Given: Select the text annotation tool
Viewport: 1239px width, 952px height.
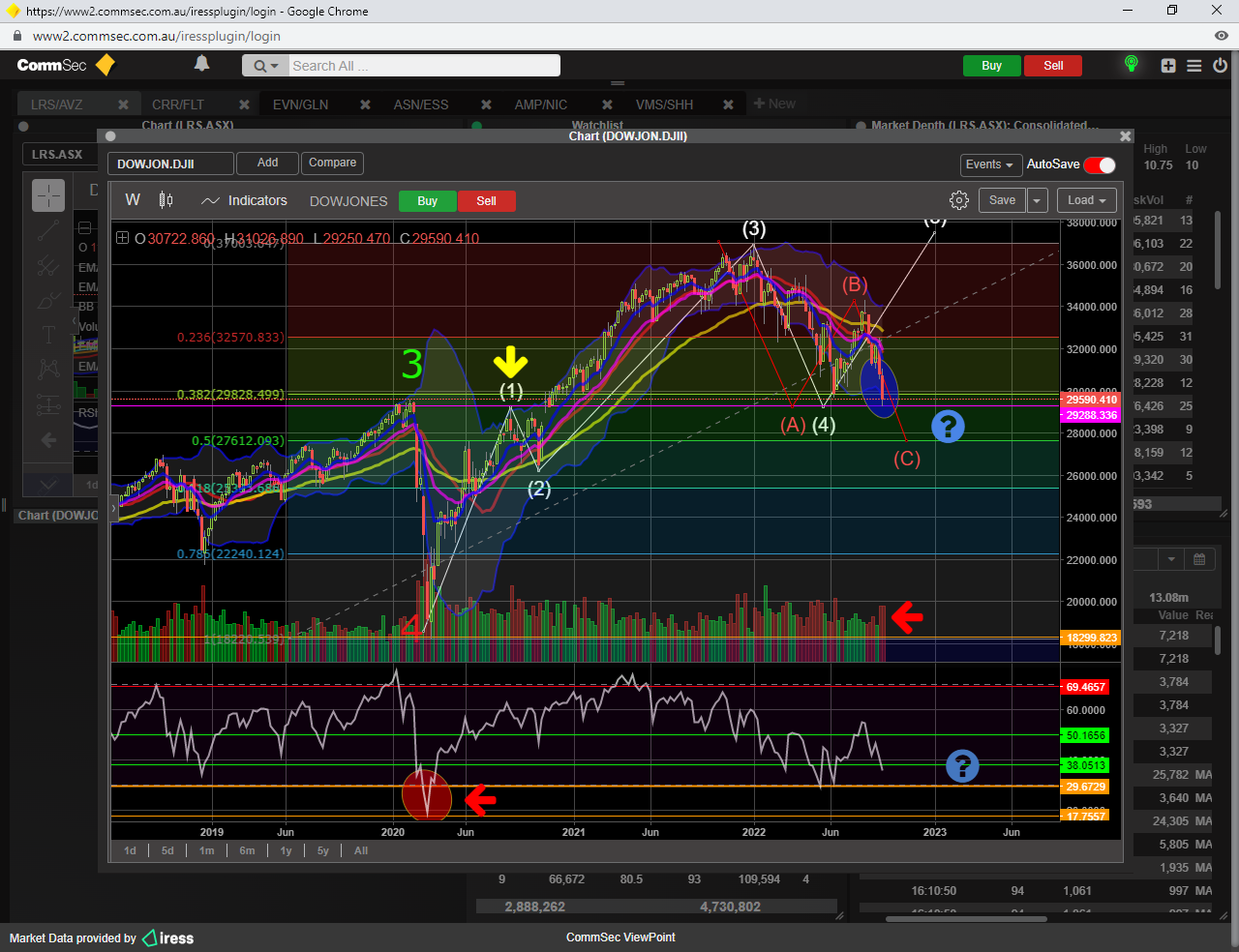Looking at the screenshot, I should pyautogui.click(x=48, y=336).
